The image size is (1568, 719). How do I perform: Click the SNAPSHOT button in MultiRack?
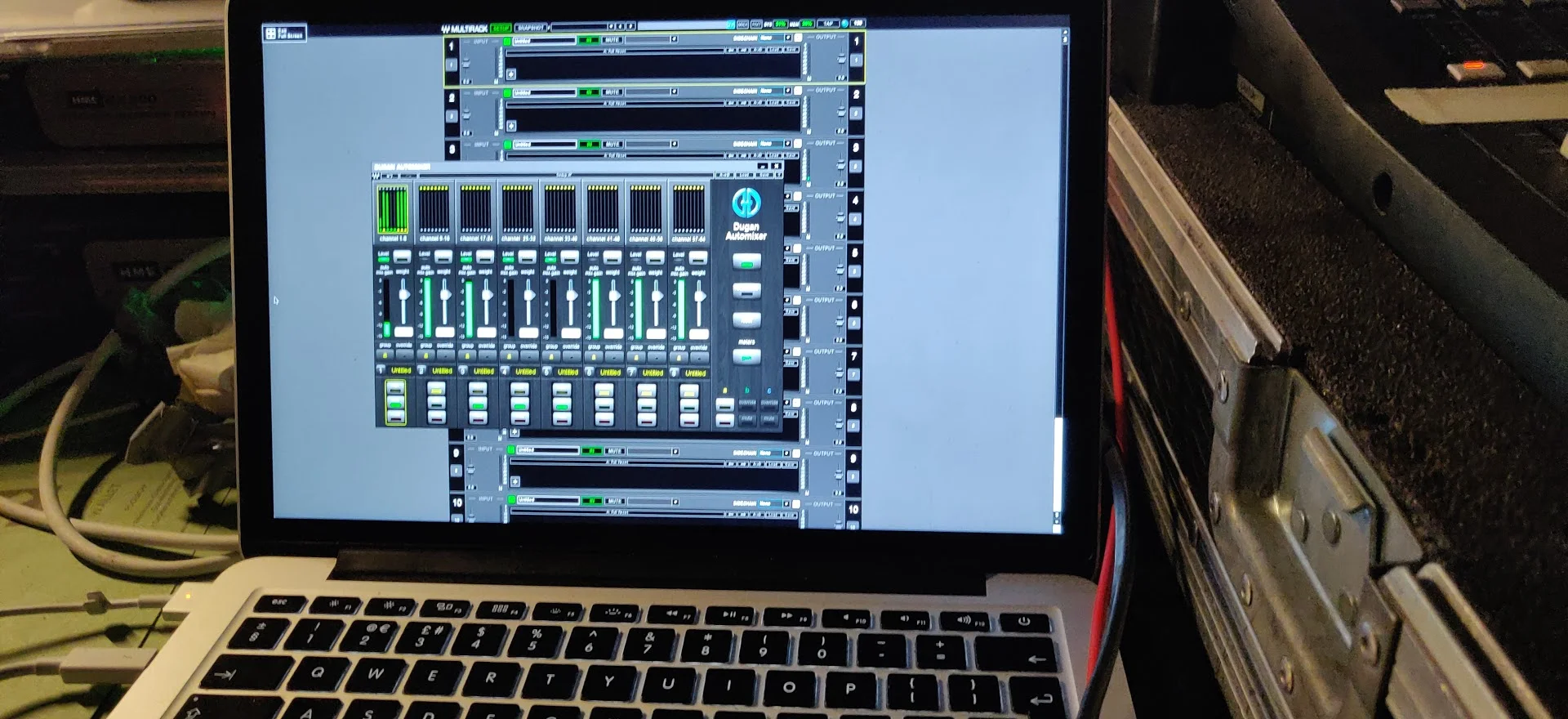point(531,28)
